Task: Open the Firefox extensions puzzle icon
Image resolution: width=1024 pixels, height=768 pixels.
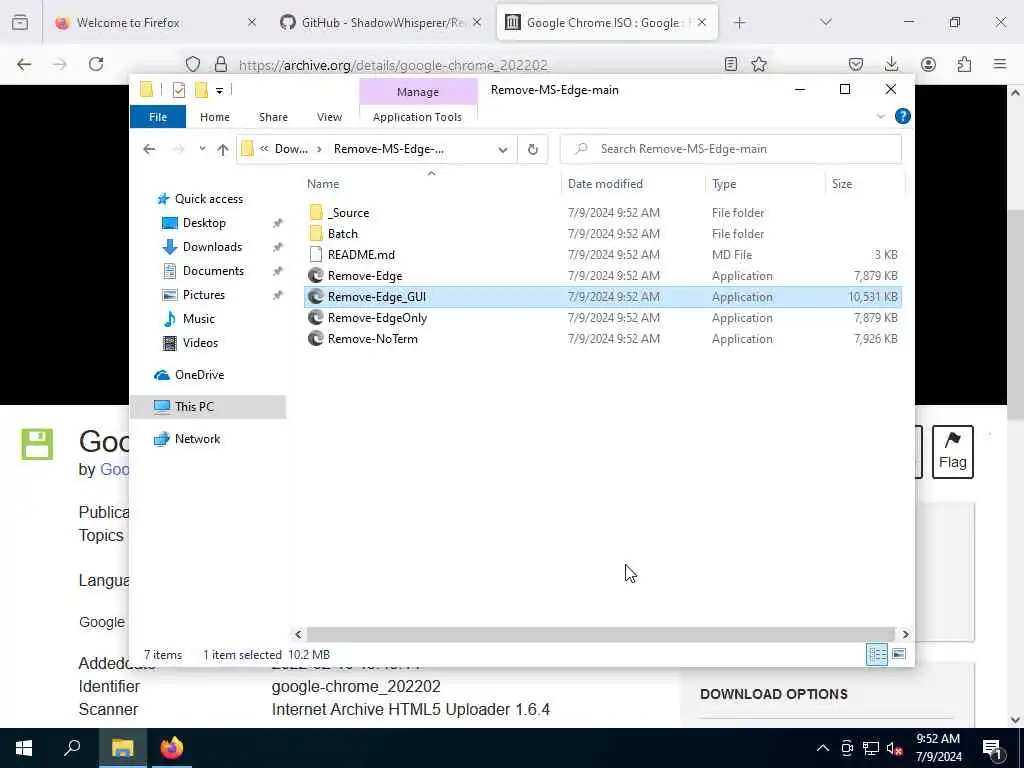Action: [964, 64]
